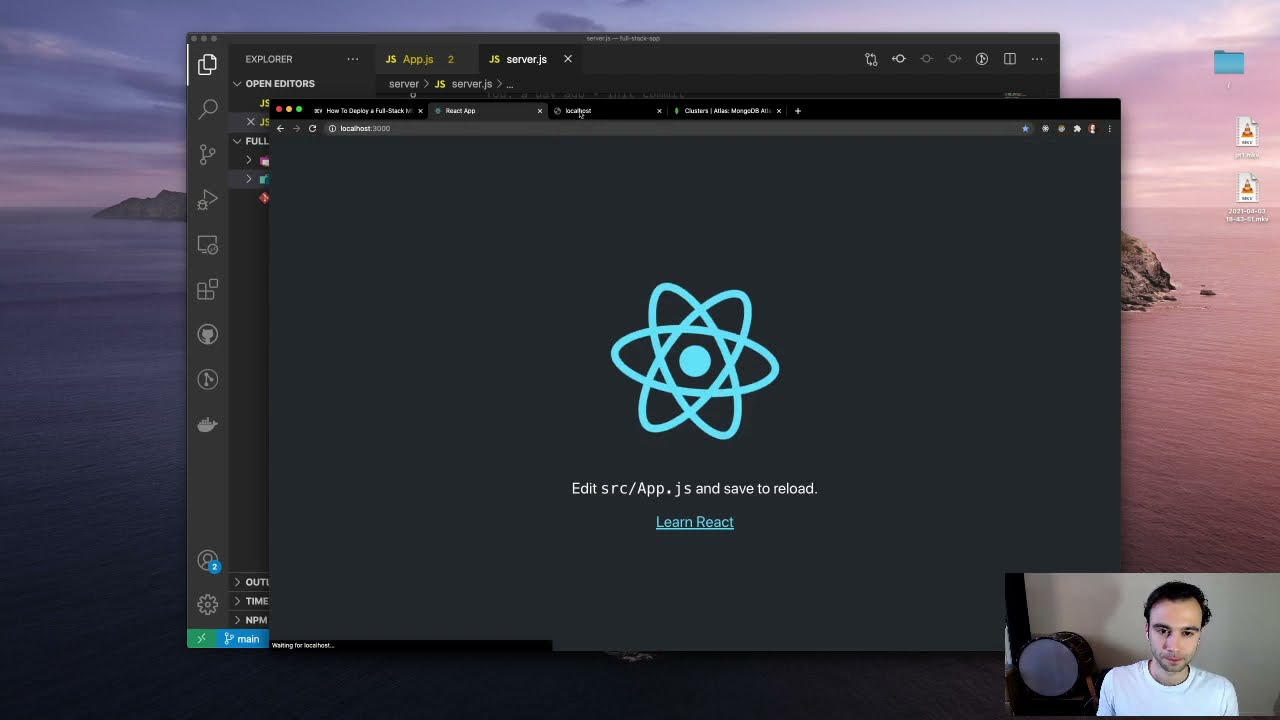Screen dimensions: 1280x720
Task: Open Remote Explorer view in VS Code
Action: 207,245
